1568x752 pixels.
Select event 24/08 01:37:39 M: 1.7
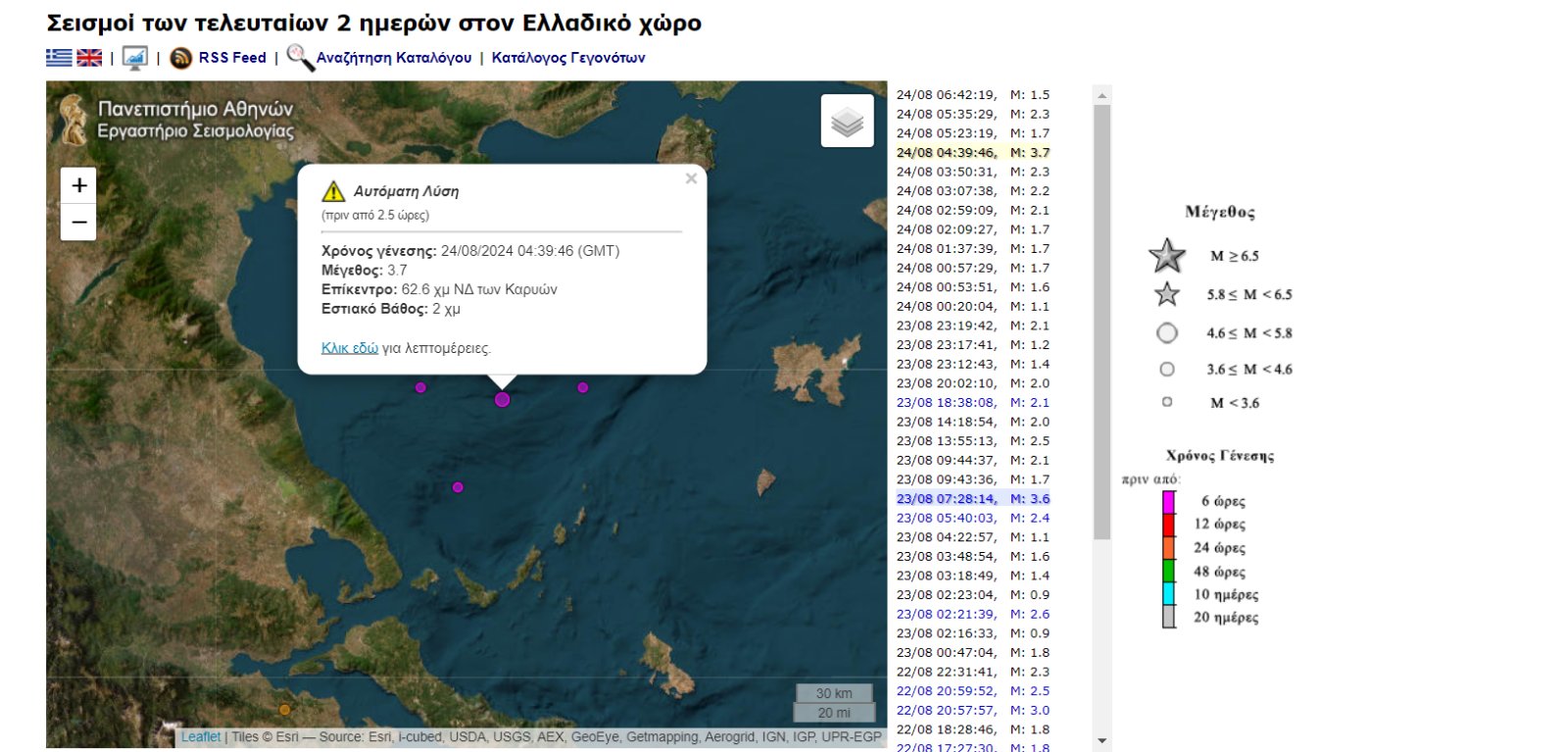(973, 249)
